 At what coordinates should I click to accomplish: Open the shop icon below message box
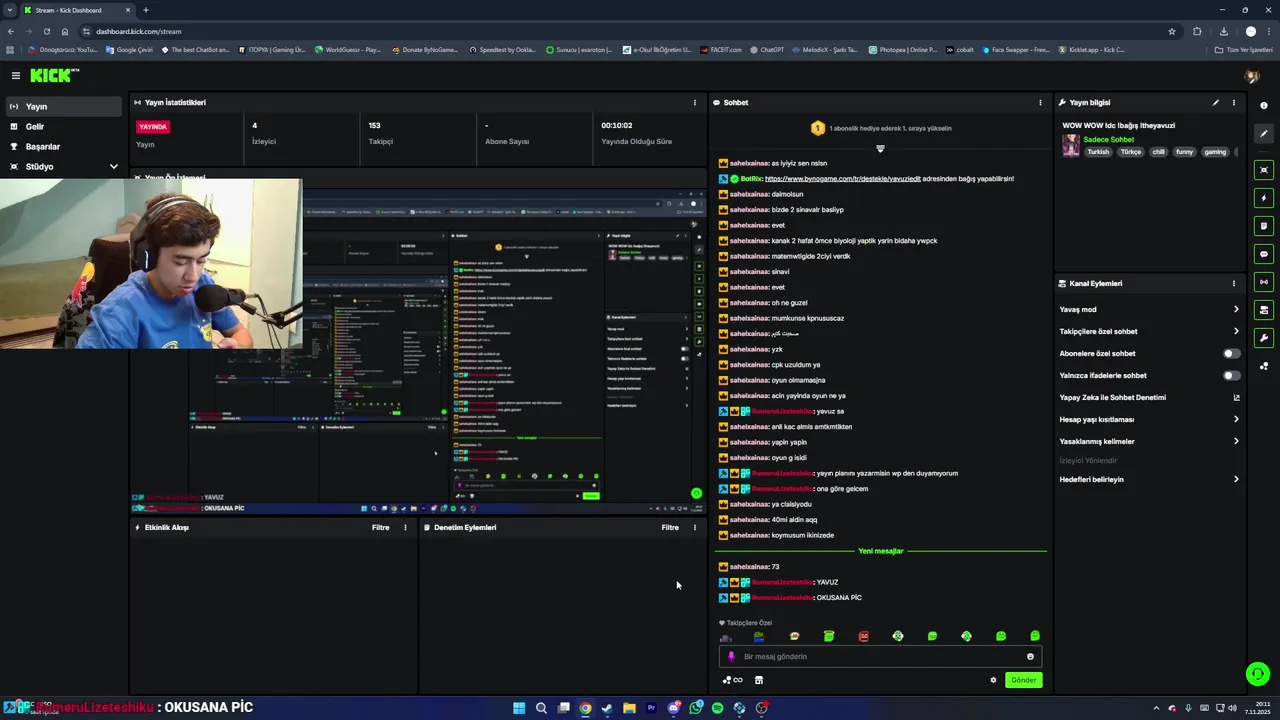[x=759, y=680]
